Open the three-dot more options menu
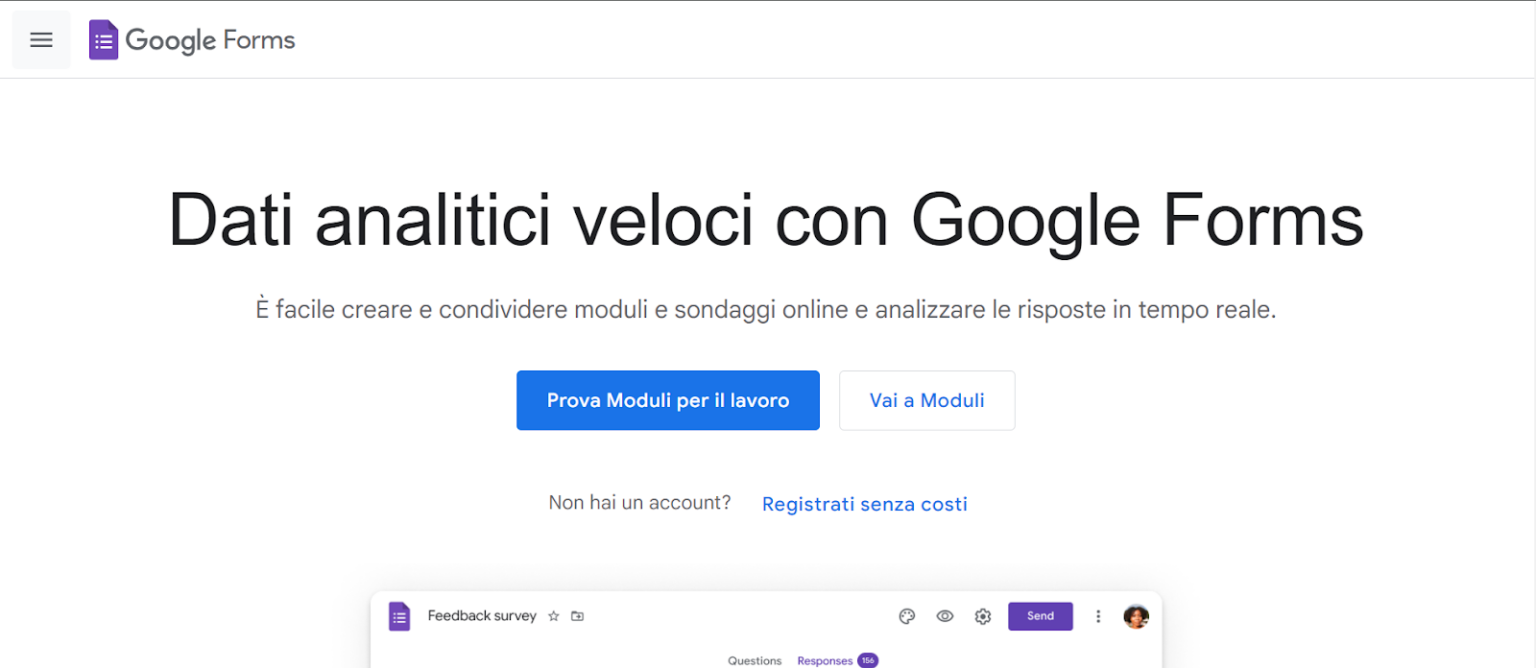1536x668 pixels. 1097,616
